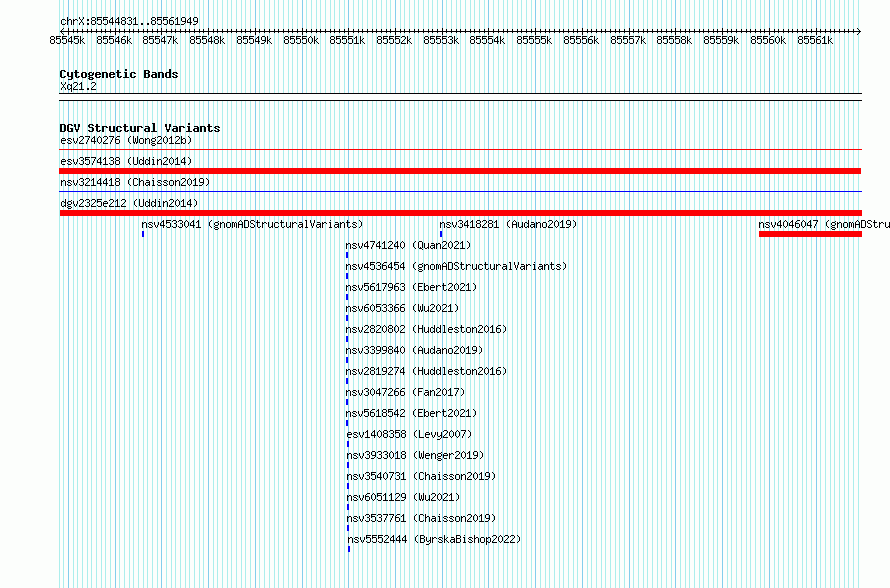Viewport: 890px width, 588px height.
Task: Open nsv6051129 (Wu2021) variant
Action: pyautogui.click(x=404, y=497)
